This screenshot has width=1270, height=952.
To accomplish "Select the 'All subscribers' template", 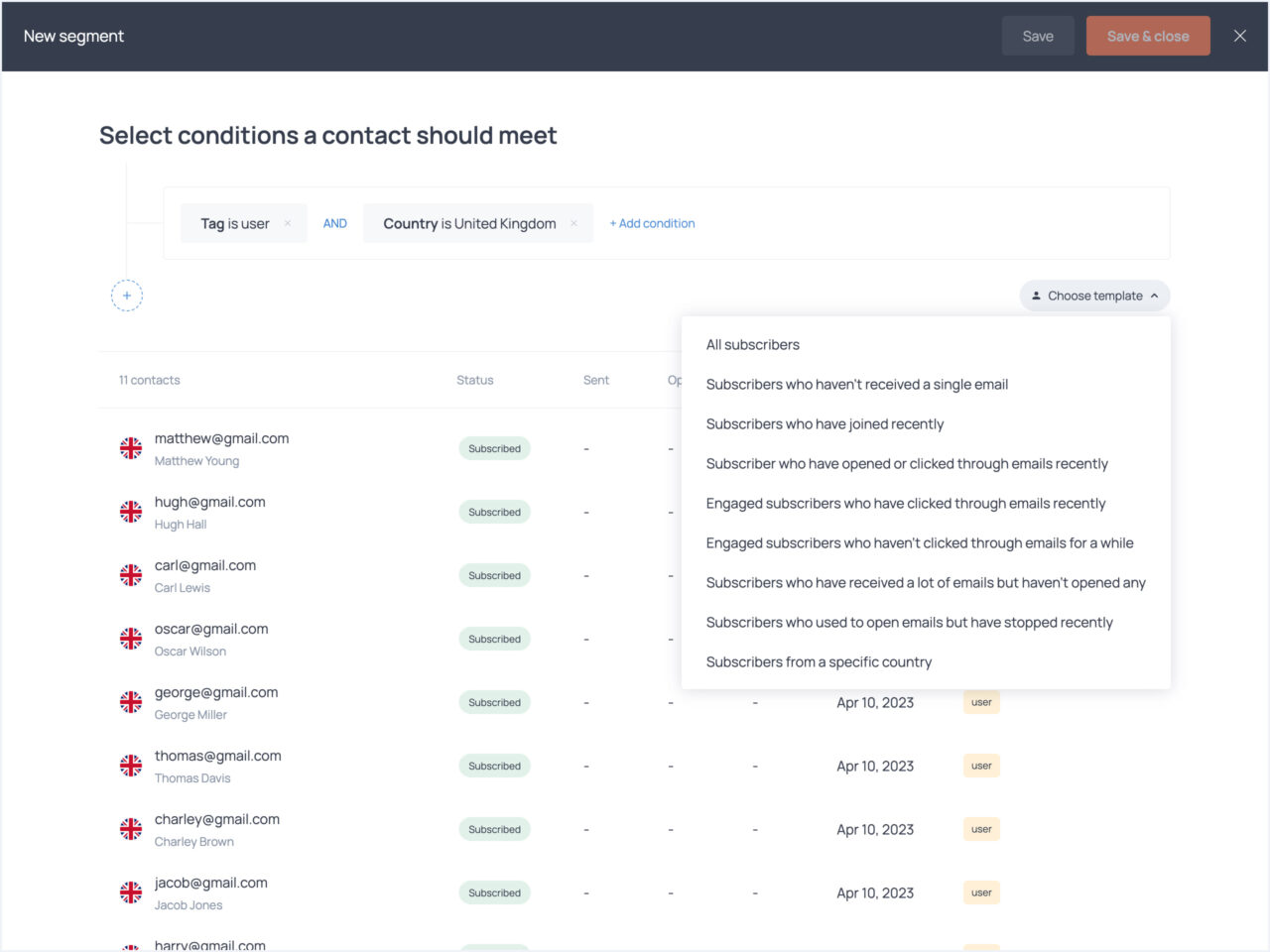I will coord(752,344).
